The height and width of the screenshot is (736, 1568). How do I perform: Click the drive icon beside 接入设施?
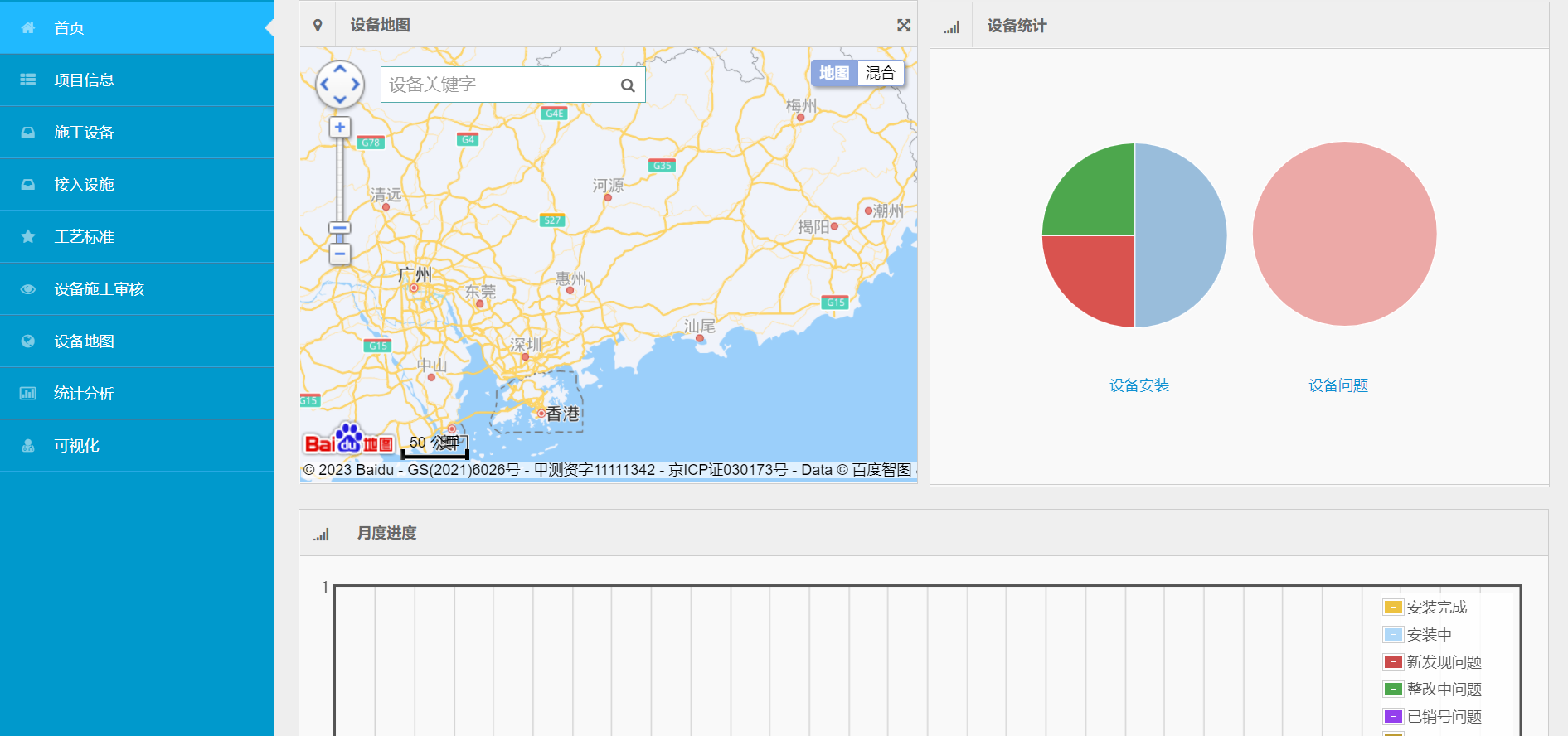tap(28, 184)
